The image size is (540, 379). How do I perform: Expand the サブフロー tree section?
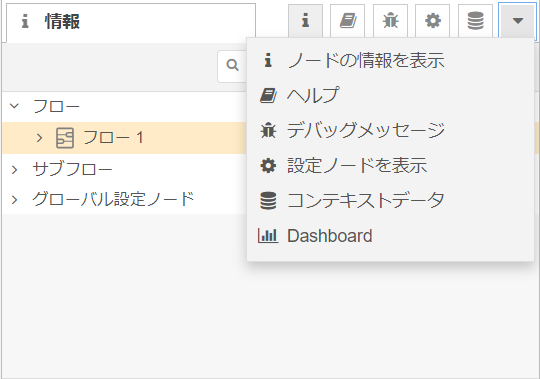(14, 169)
